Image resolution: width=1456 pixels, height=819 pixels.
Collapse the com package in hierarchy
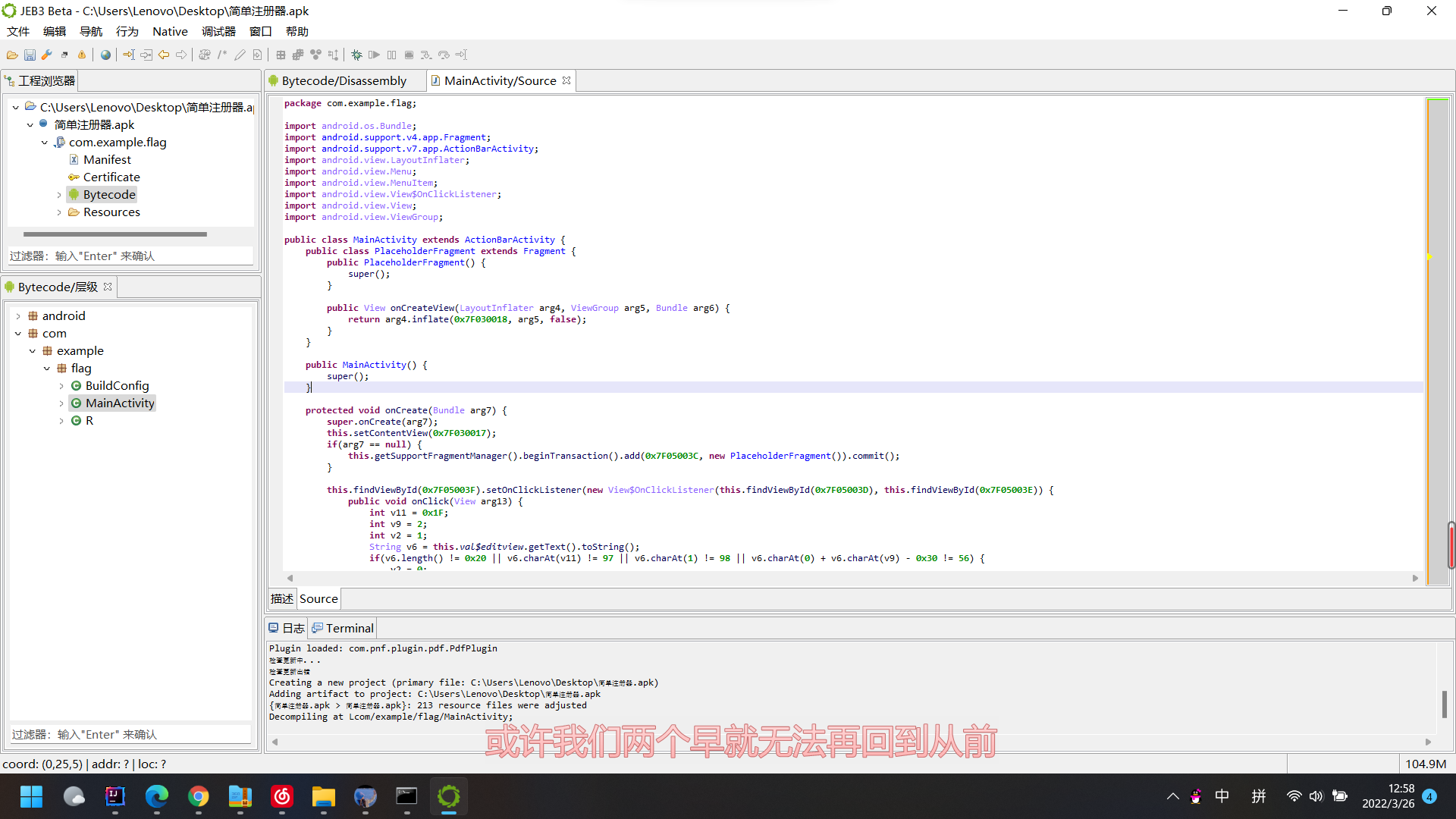click(18, 334)
